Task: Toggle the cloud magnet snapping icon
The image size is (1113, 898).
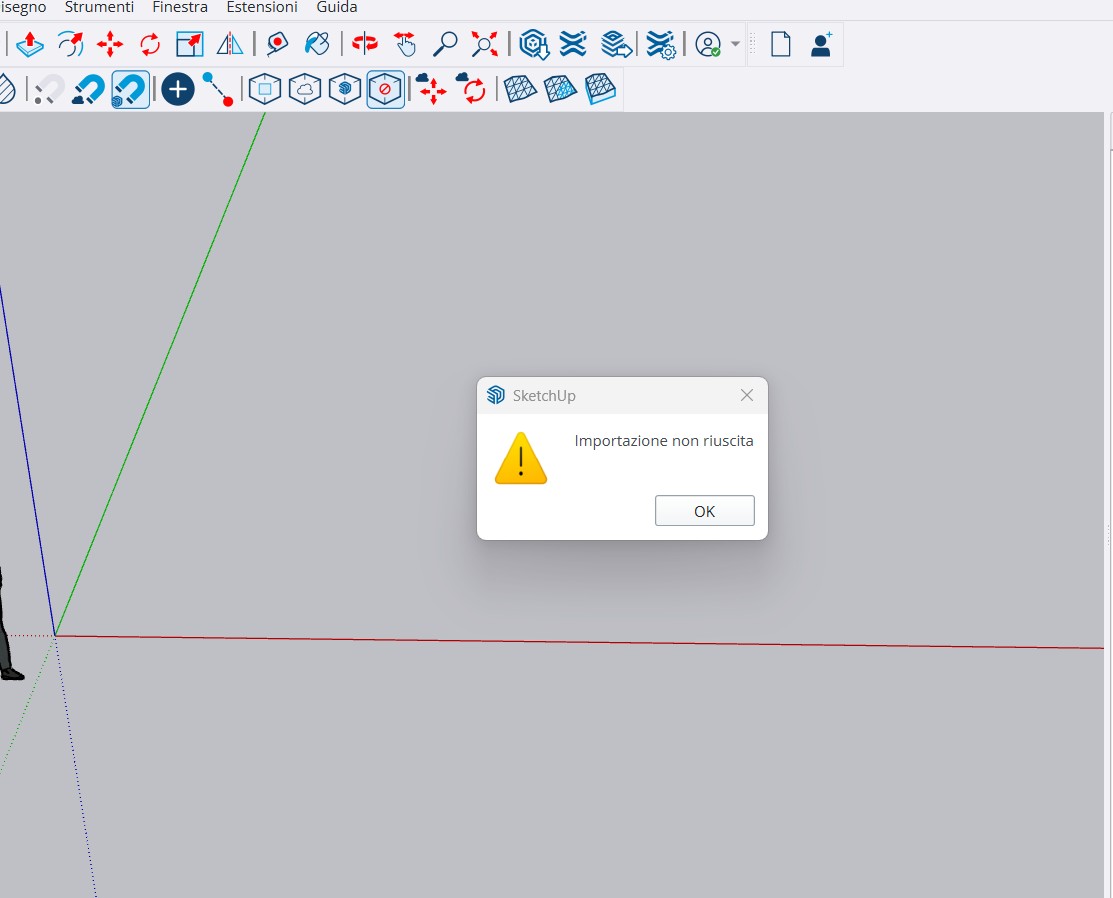Action: [89, 89]
